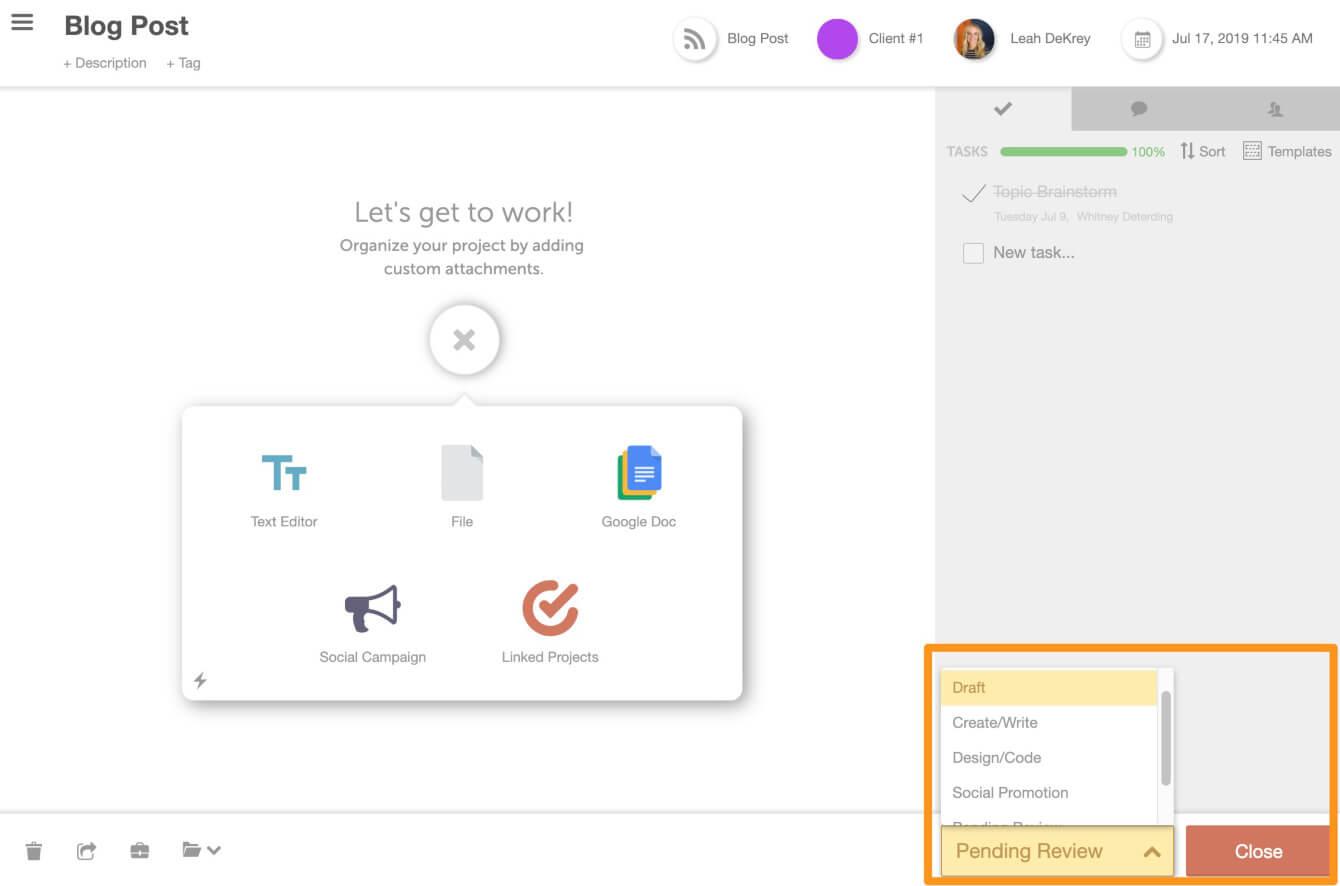Switch to the tasks checkmark tab

(1003, 109)
